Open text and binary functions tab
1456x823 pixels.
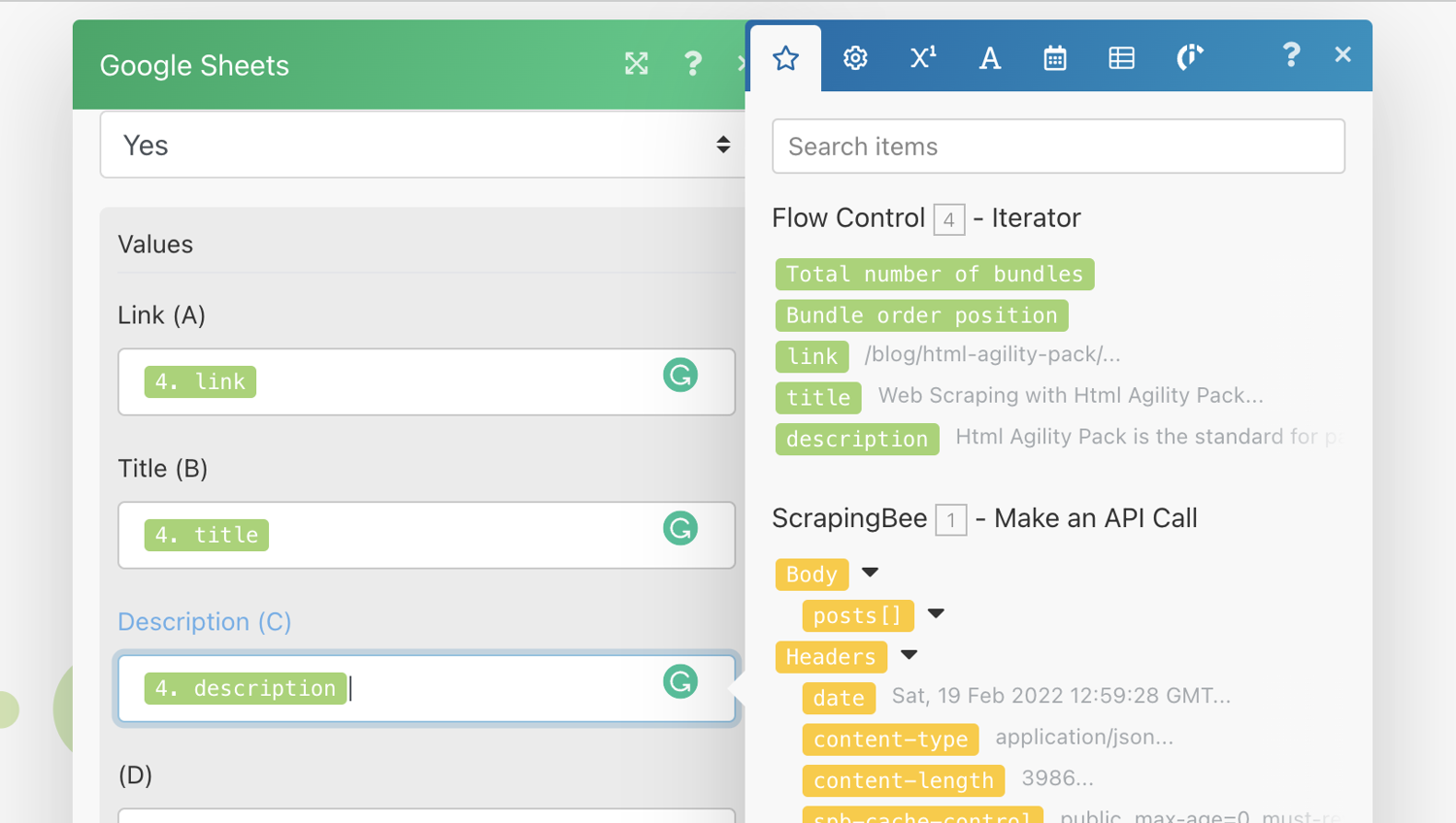coord(989,58)
